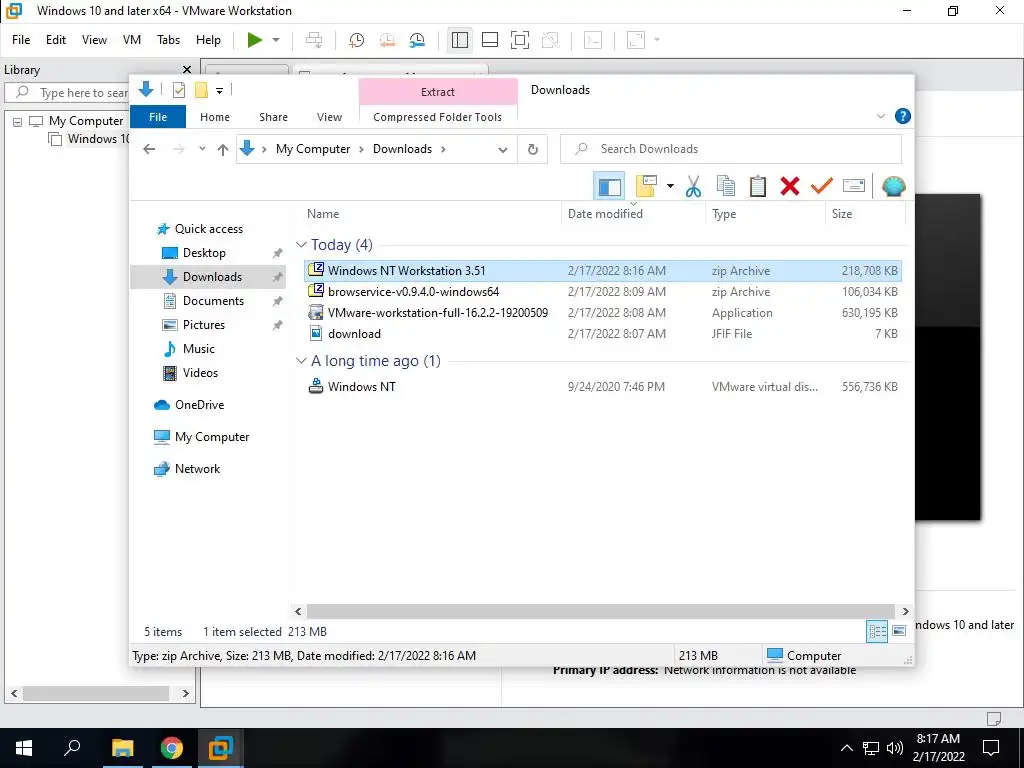Open Google Chrome from the taskbar
The height and width of the screenshot is (768, 1024).
click(172, 748)
